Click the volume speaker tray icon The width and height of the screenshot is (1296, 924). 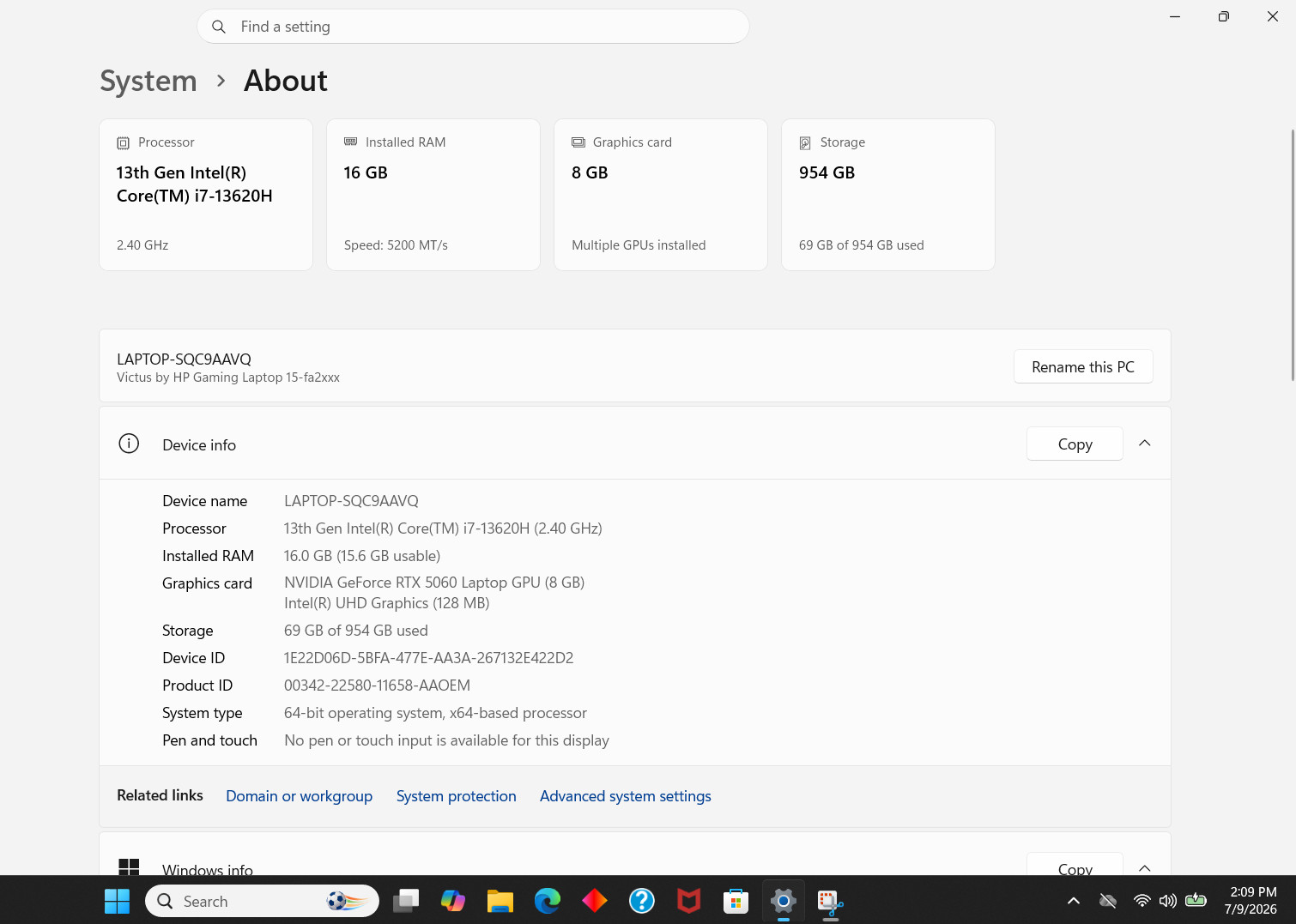1168,901
